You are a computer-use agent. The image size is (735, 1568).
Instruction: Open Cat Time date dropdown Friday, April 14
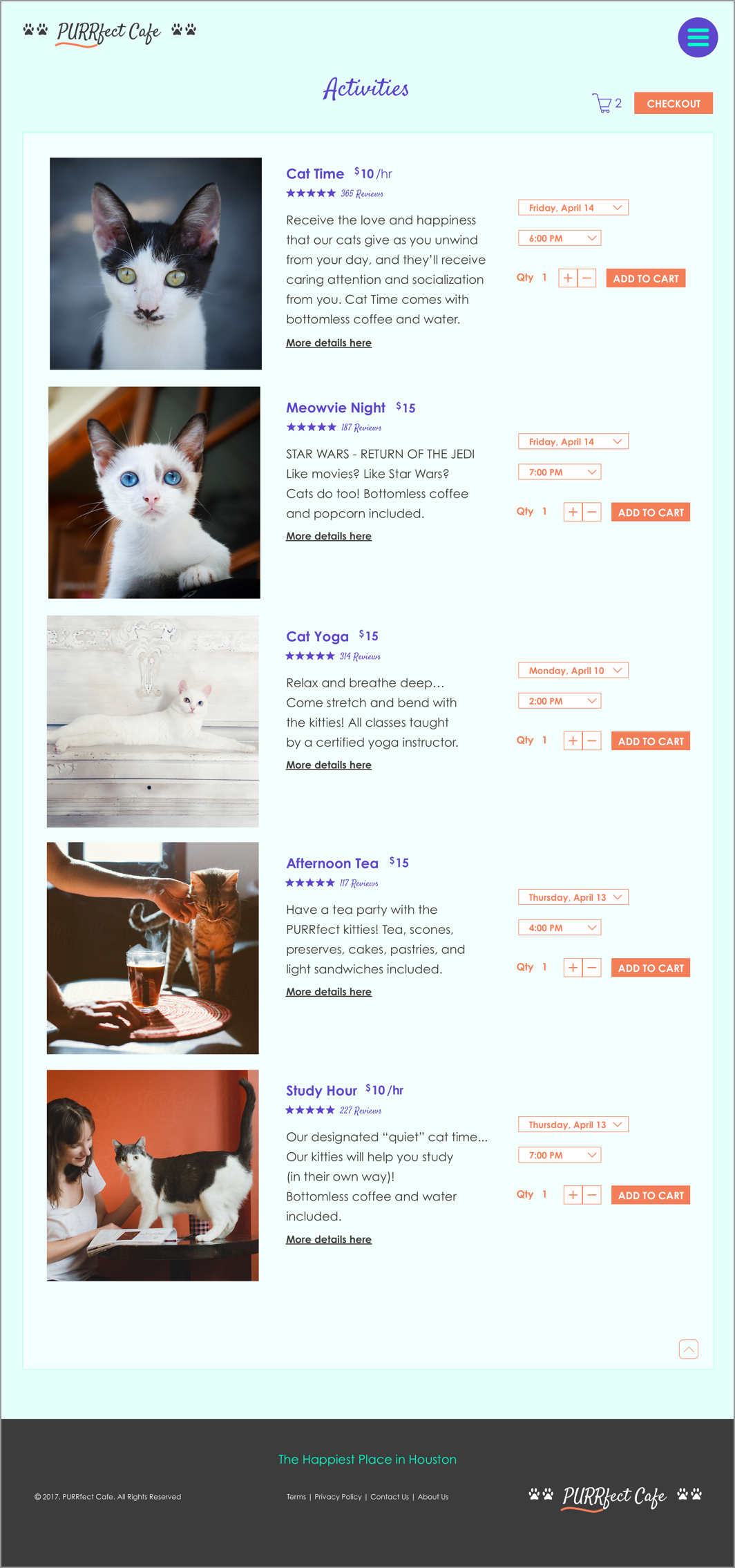[x=573, y=208]
